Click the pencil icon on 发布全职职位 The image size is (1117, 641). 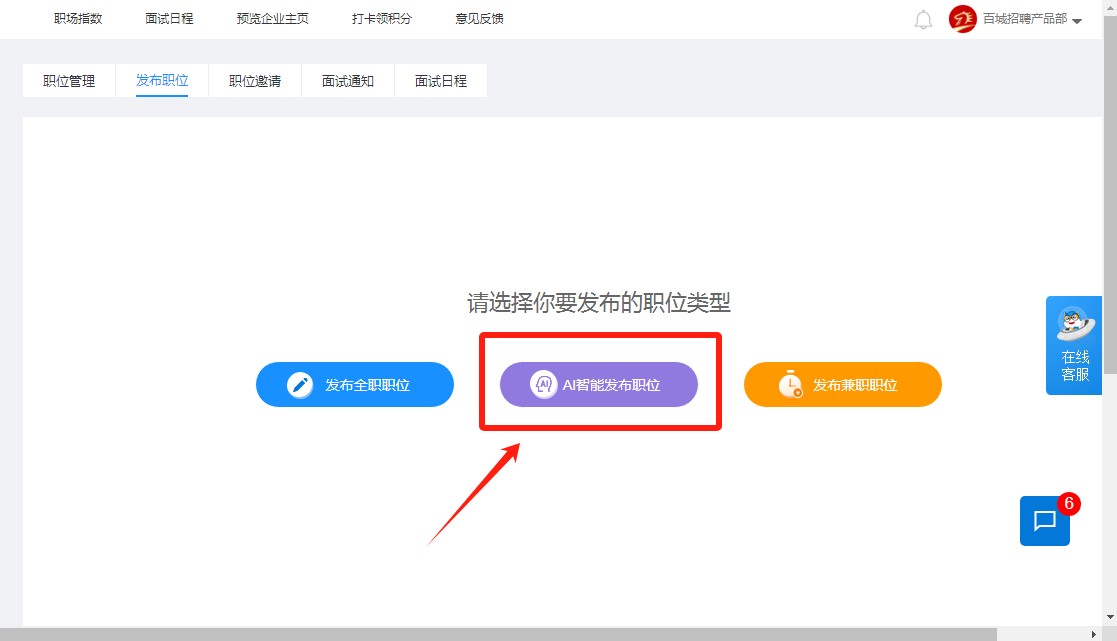(300, 385)
